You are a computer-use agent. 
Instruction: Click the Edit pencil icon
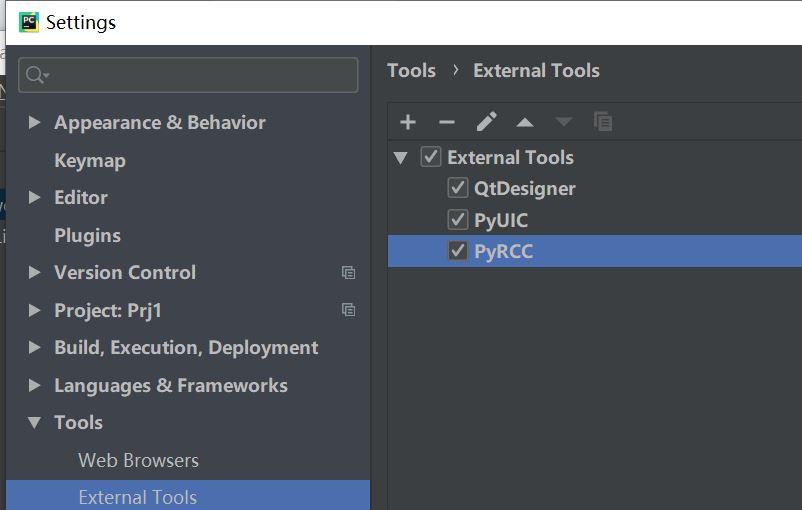click(x=486, y=122)
